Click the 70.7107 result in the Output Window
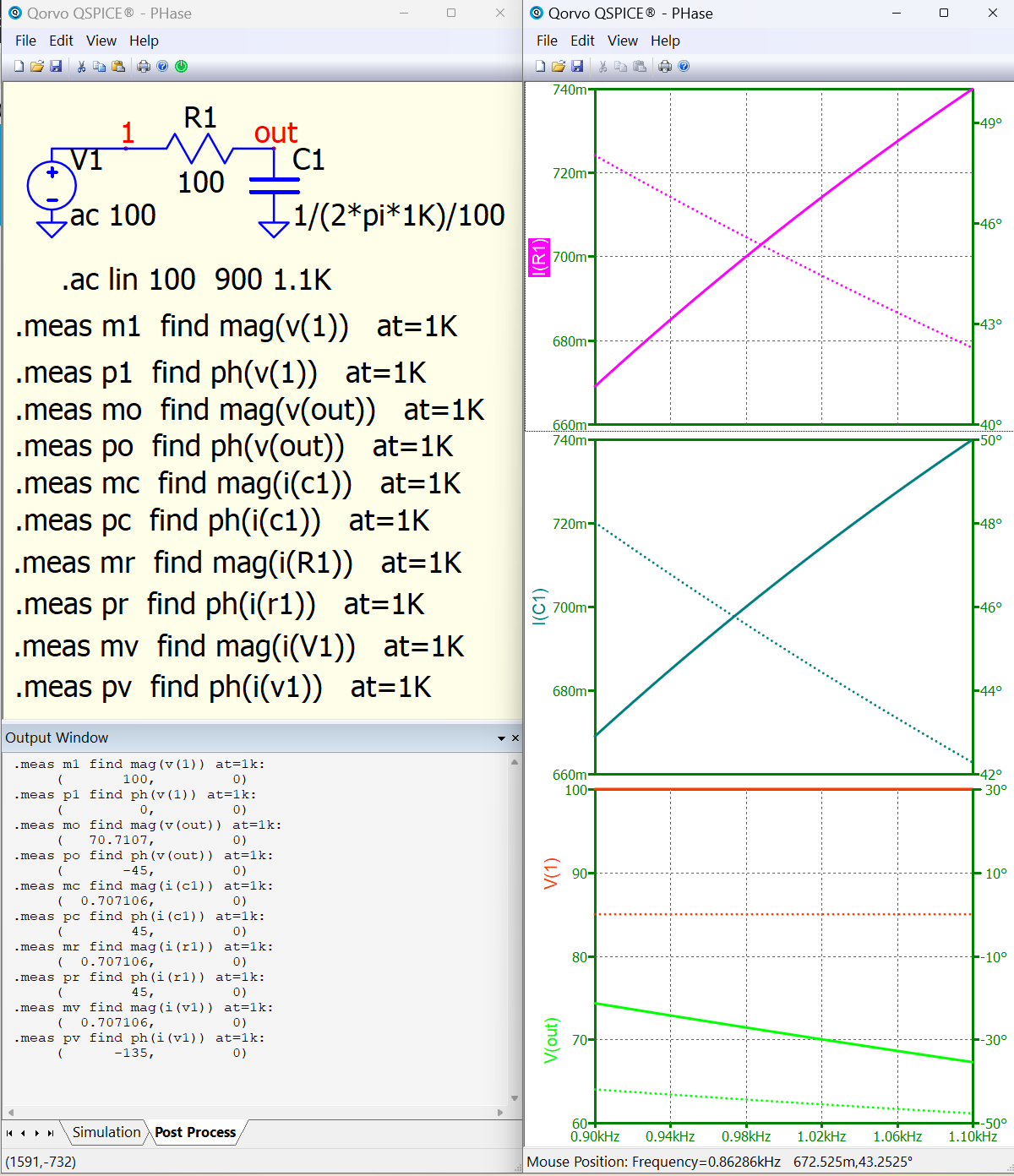Image resolution: width=1014 pixels, height=1176 pixels. coord(121,840)
